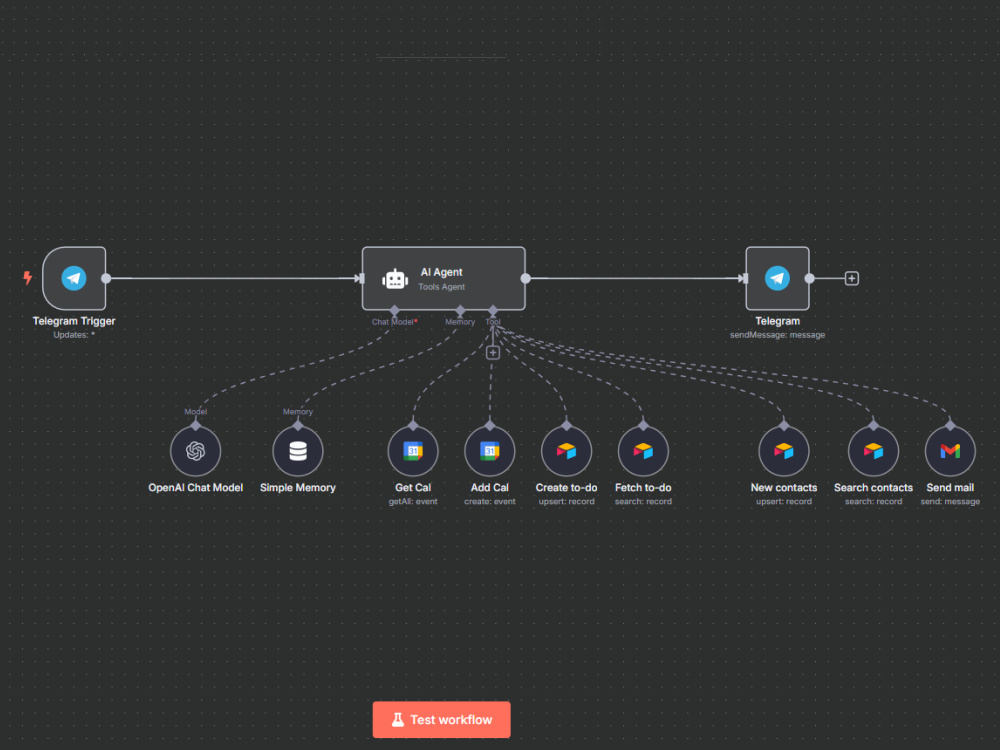The width and height of the screenshot is (1000, 750).
Task: Add a new tool with plus under Tool
Action: coord(493,353)
